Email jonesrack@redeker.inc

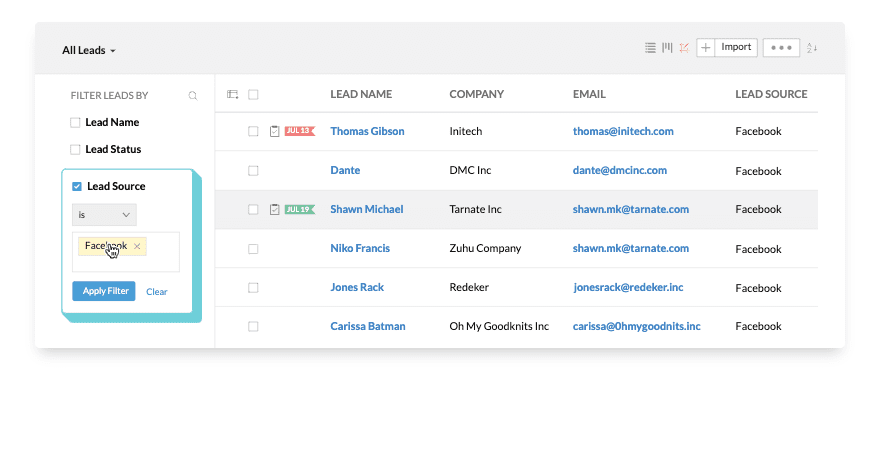[x=628, y=287]
